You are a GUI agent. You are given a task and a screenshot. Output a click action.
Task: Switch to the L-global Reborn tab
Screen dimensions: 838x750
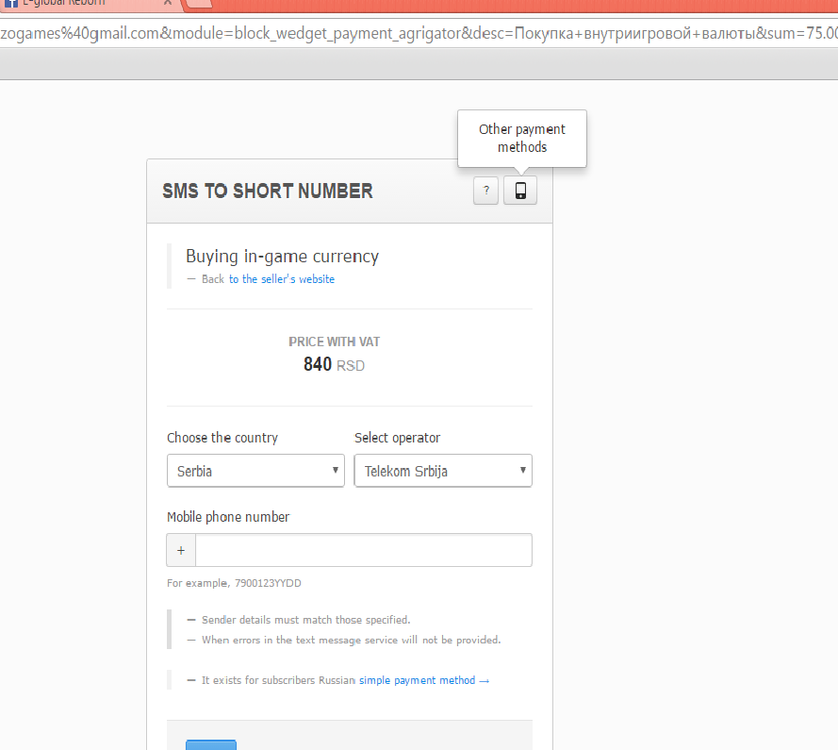[70, 3]
